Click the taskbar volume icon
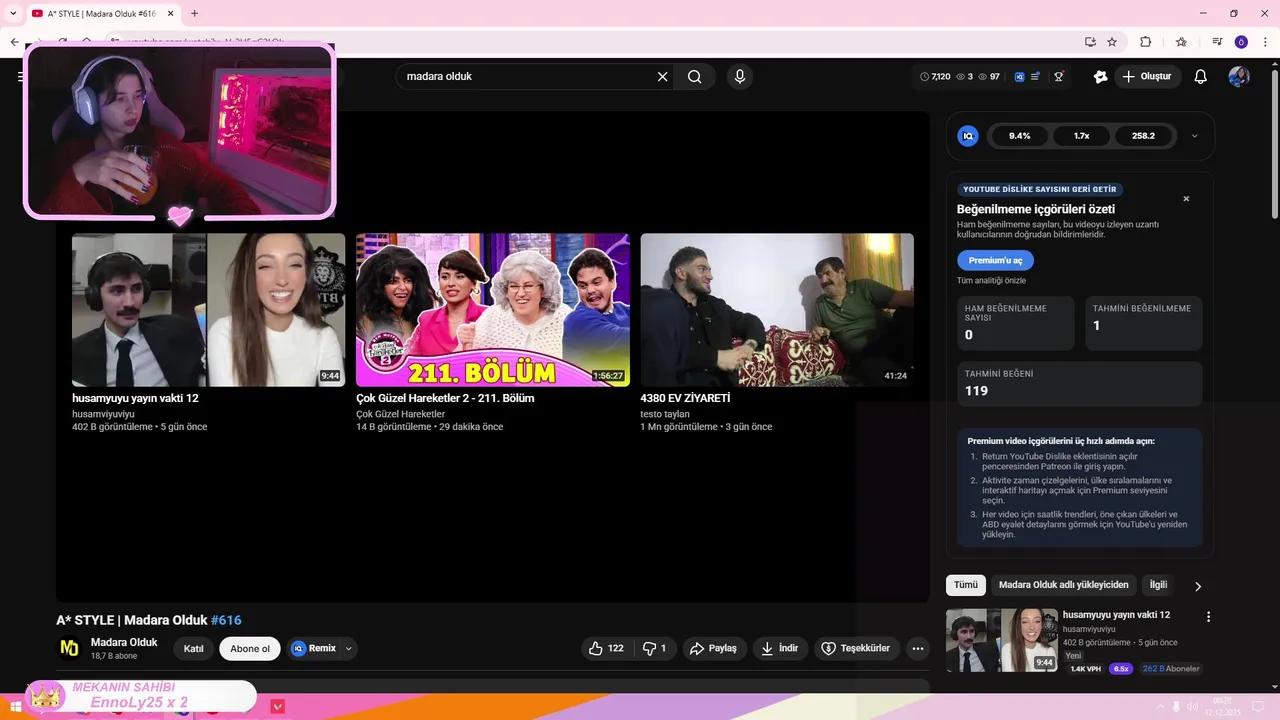The height and width of the screenshot is (720, 1280). (1192, 706)
